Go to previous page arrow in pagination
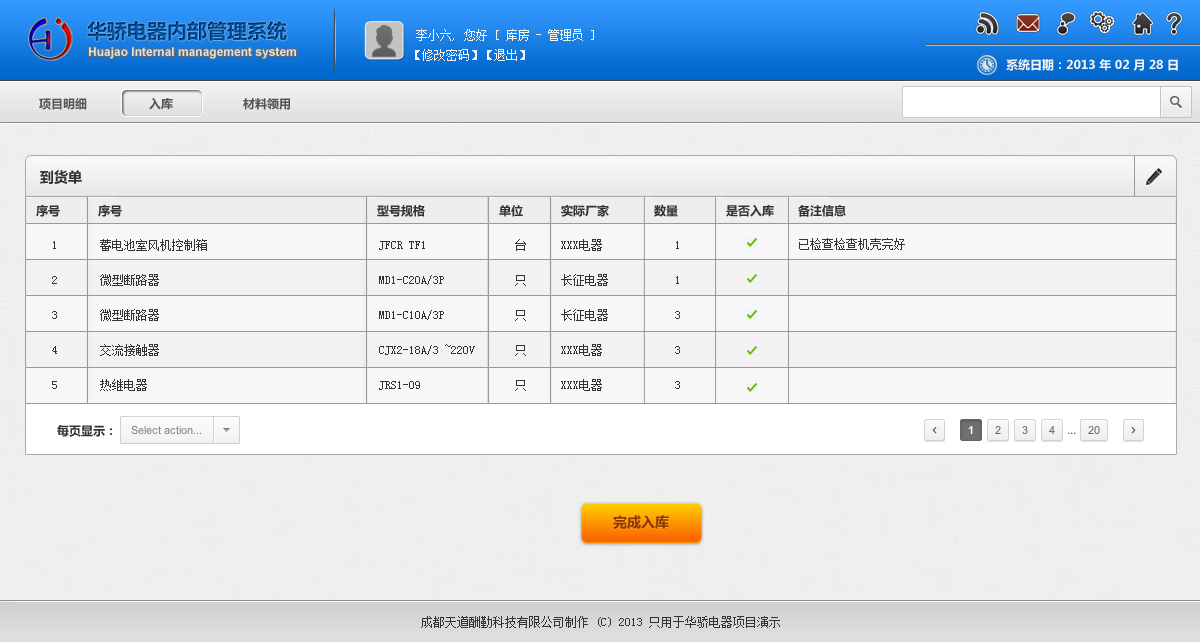The image size is (1200, 642). coord(935,430)
